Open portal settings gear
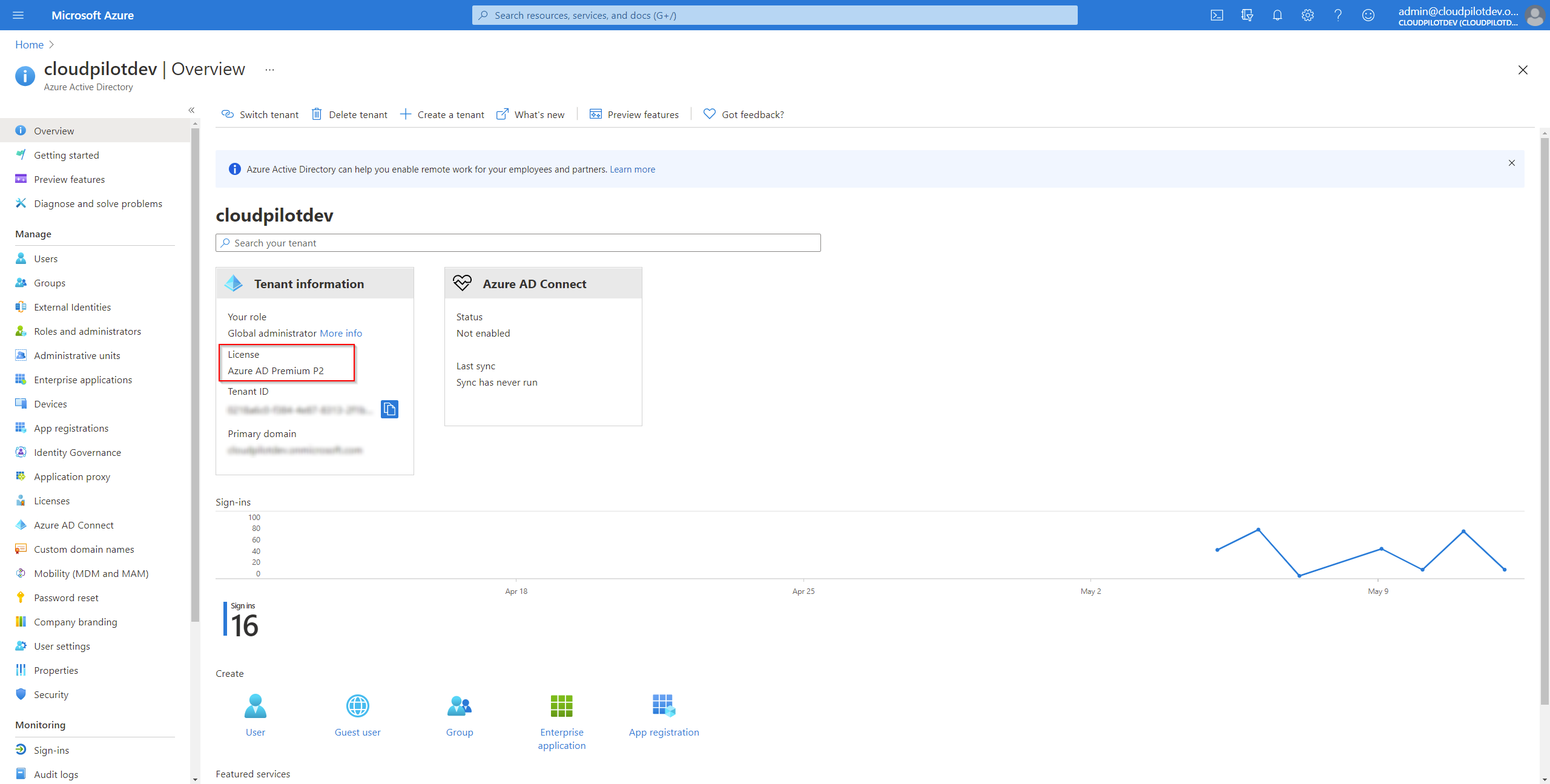Viewport: 1550px width, 784px height. (x=1307, y=15)
